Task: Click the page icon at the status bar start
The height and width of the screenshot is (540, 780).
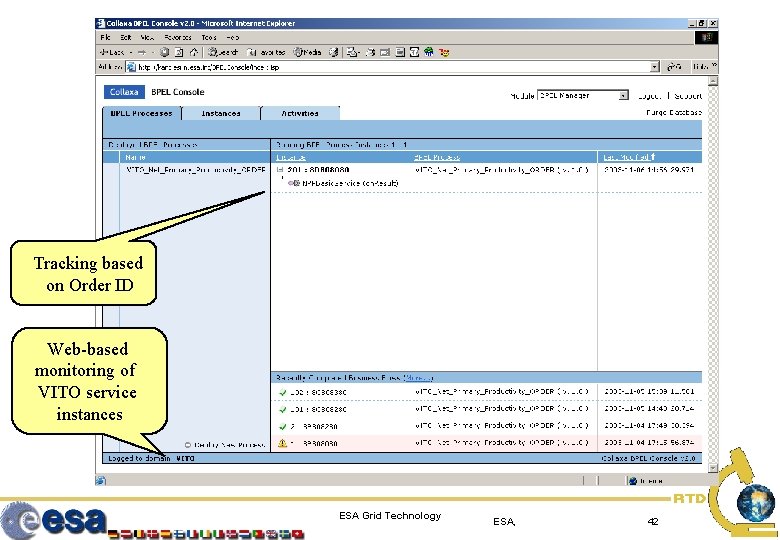Action: click(x=100, y=480)
